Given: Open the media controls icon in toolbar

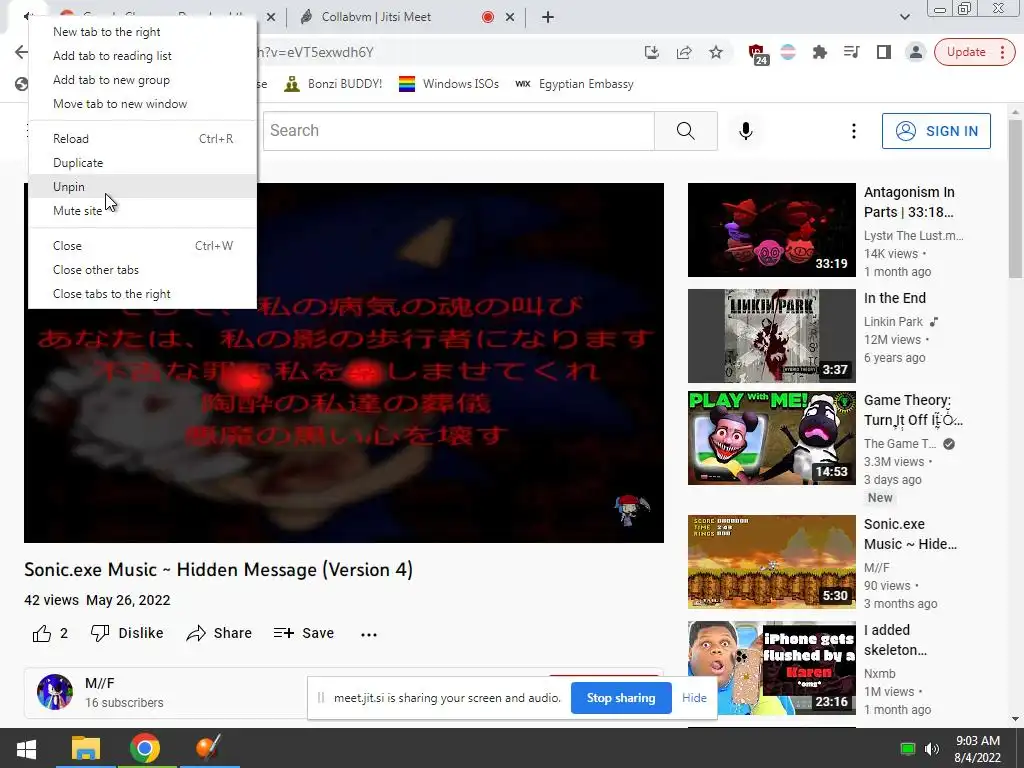Looking at the screenshot, I should (852, 52).
